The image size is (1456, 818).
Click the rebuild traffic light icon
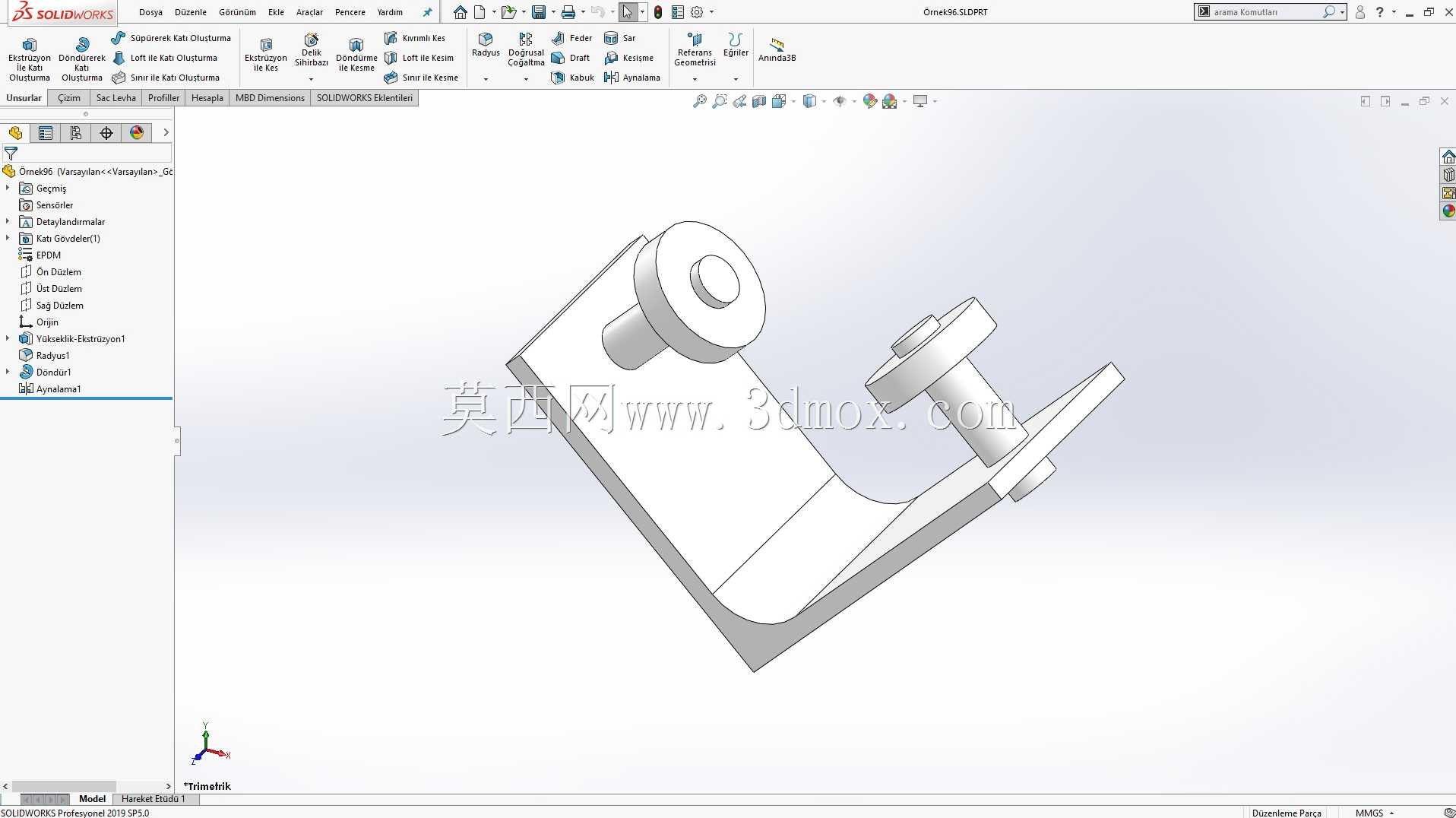[x=658, y=12]
